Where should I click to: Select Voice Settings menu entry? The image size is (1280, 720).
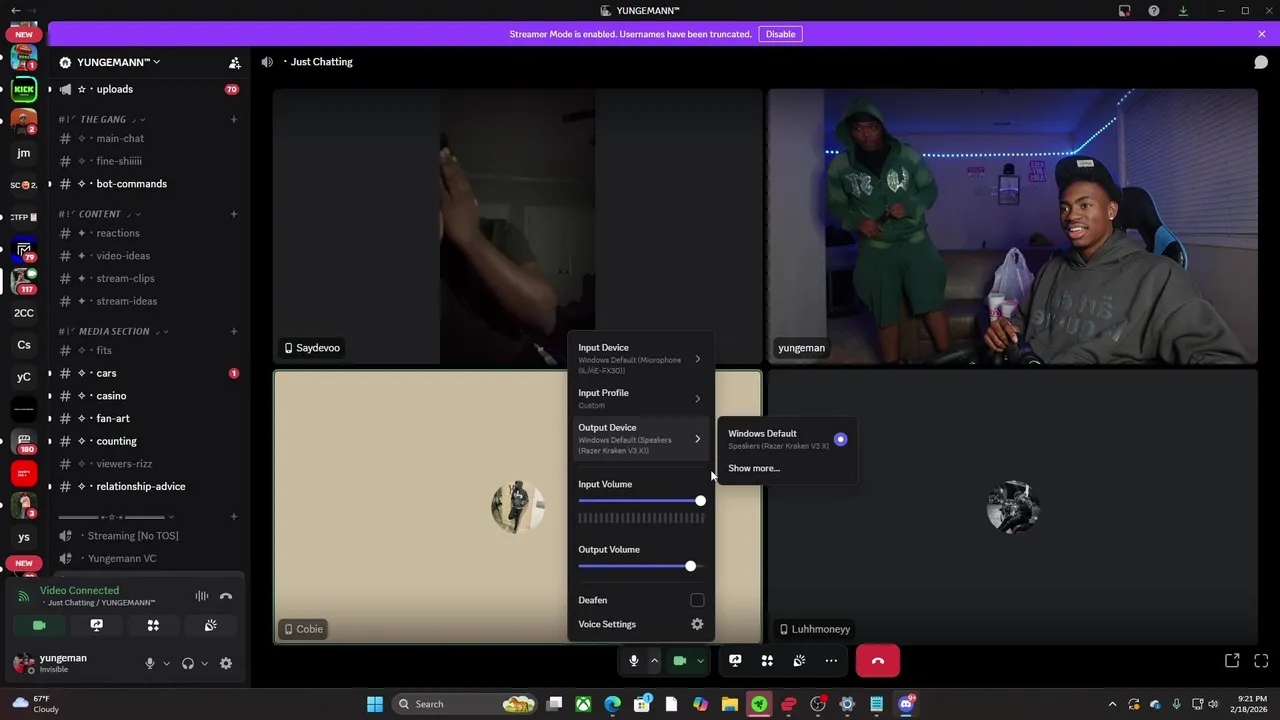click(x=641, y=624)
